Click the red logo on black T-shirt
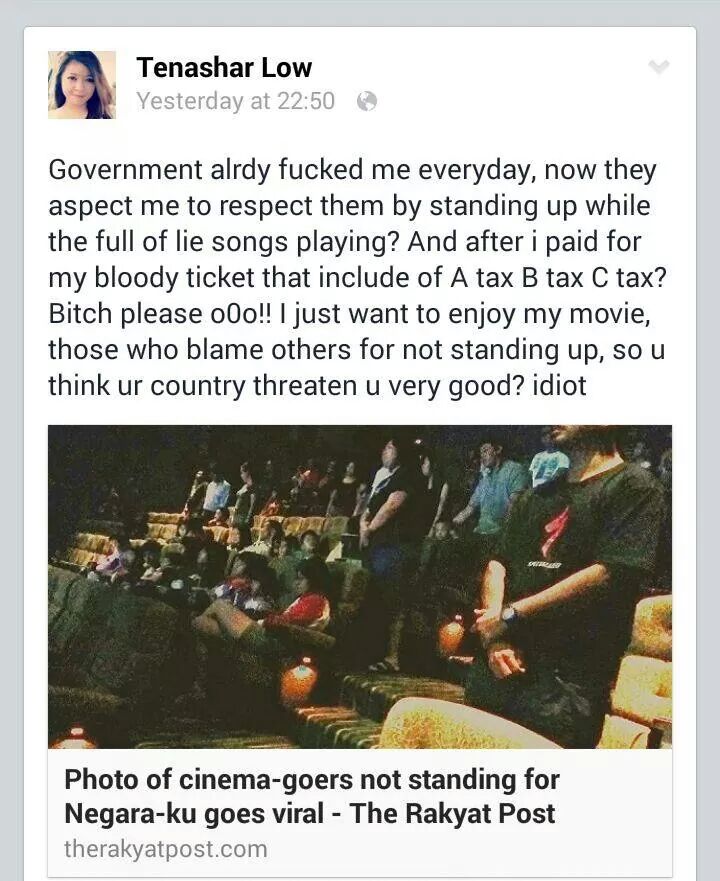720x881 pixels. 555,530
